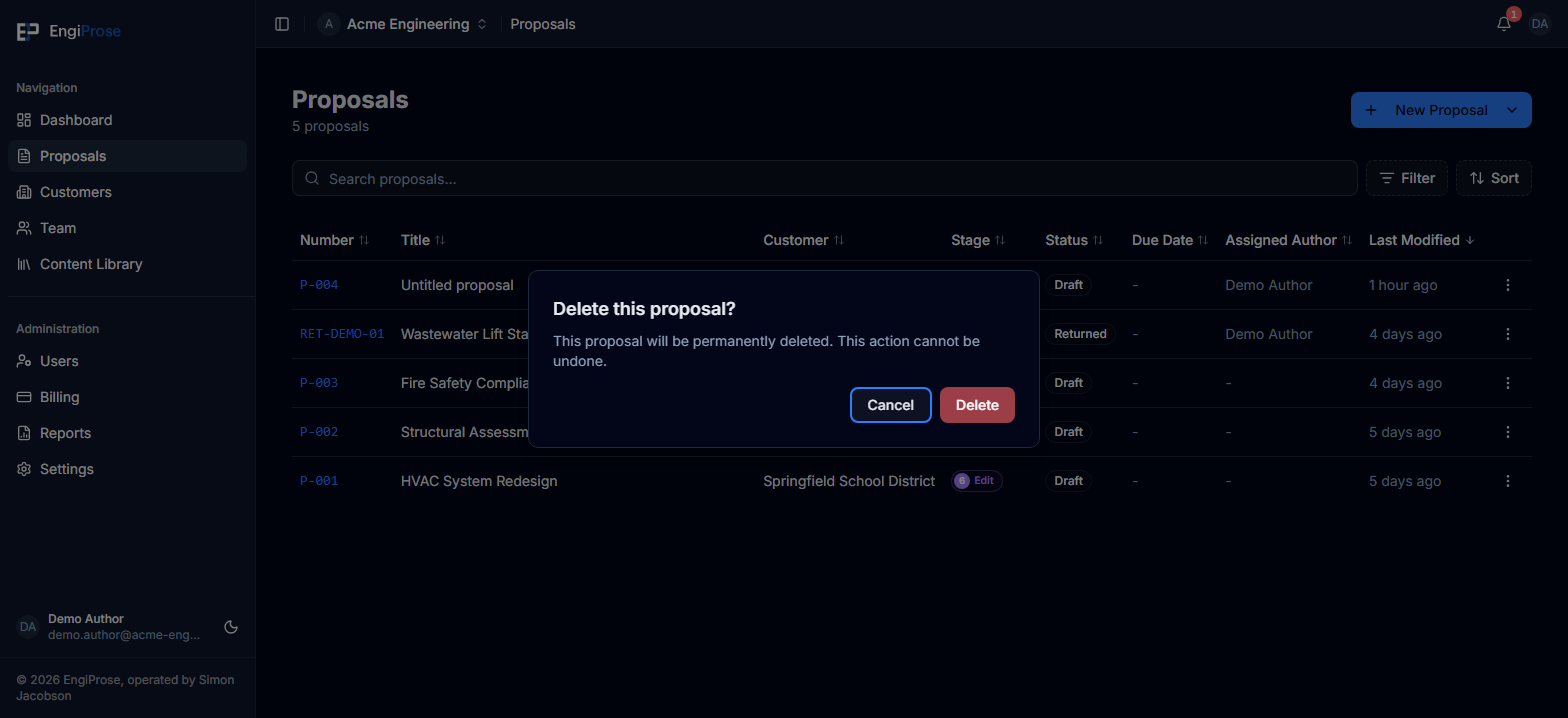Open proposal link P-002
The height and width of the screenshot is (718, 1568).
coord(319,432)
